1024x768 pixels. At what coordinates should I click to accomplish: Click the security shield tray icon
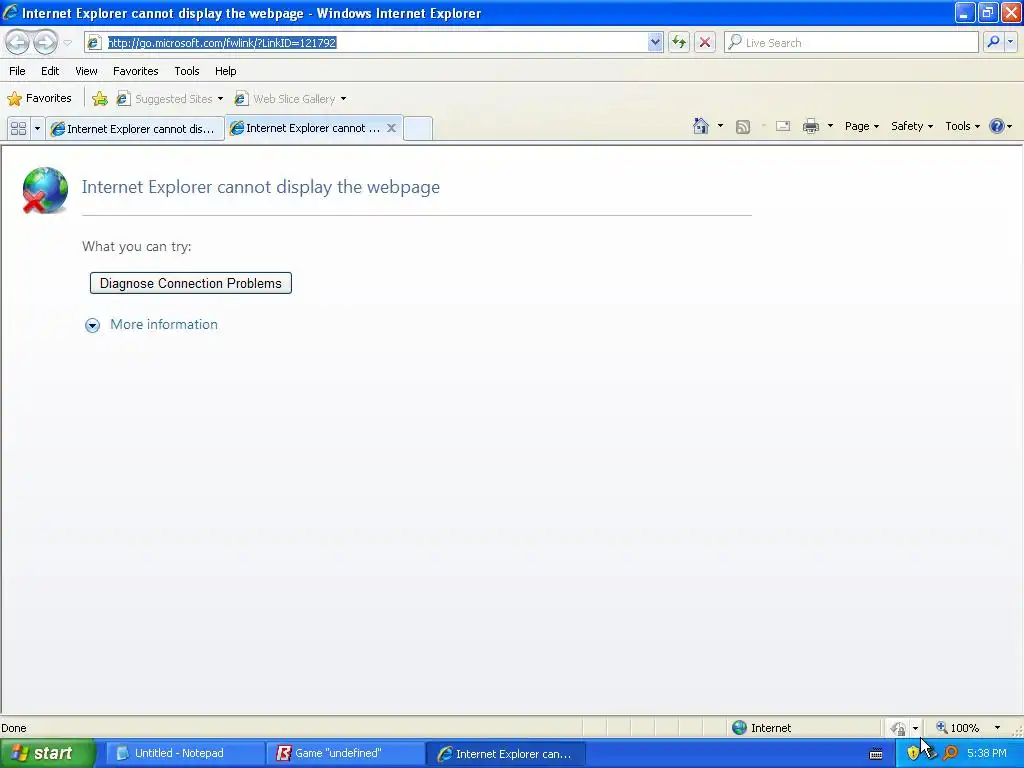[913, 753]
